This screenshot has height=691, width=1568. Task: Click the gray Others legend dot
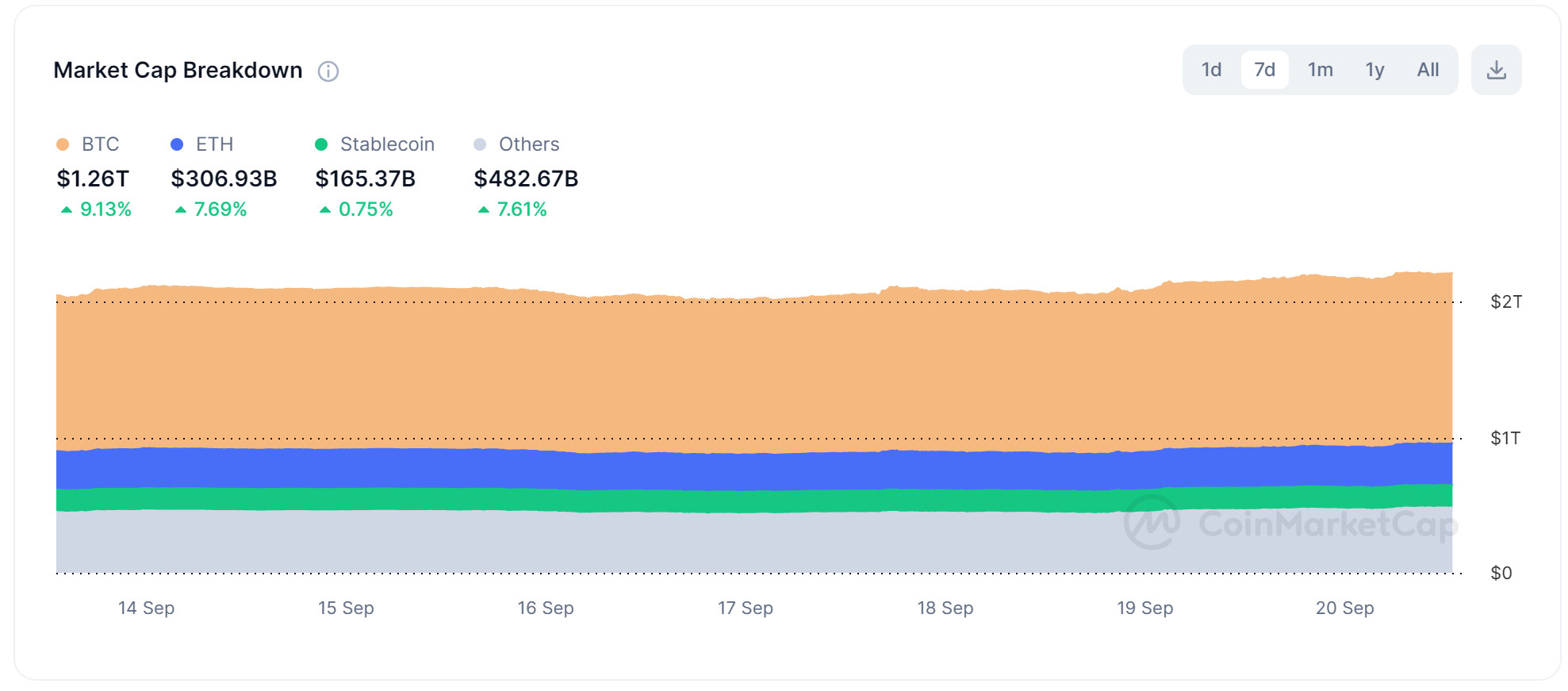coord(480,144)
